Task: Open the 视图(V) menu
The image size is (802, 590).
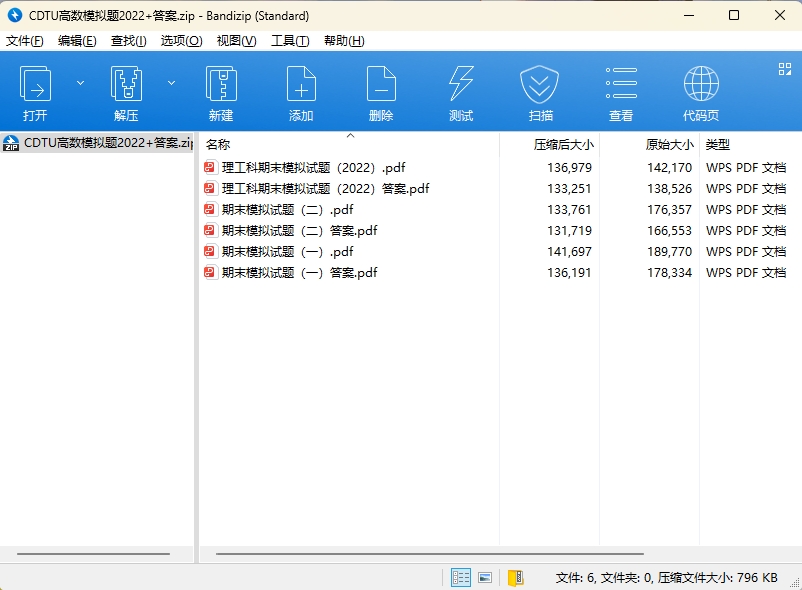Action: (x=236, y=41)
